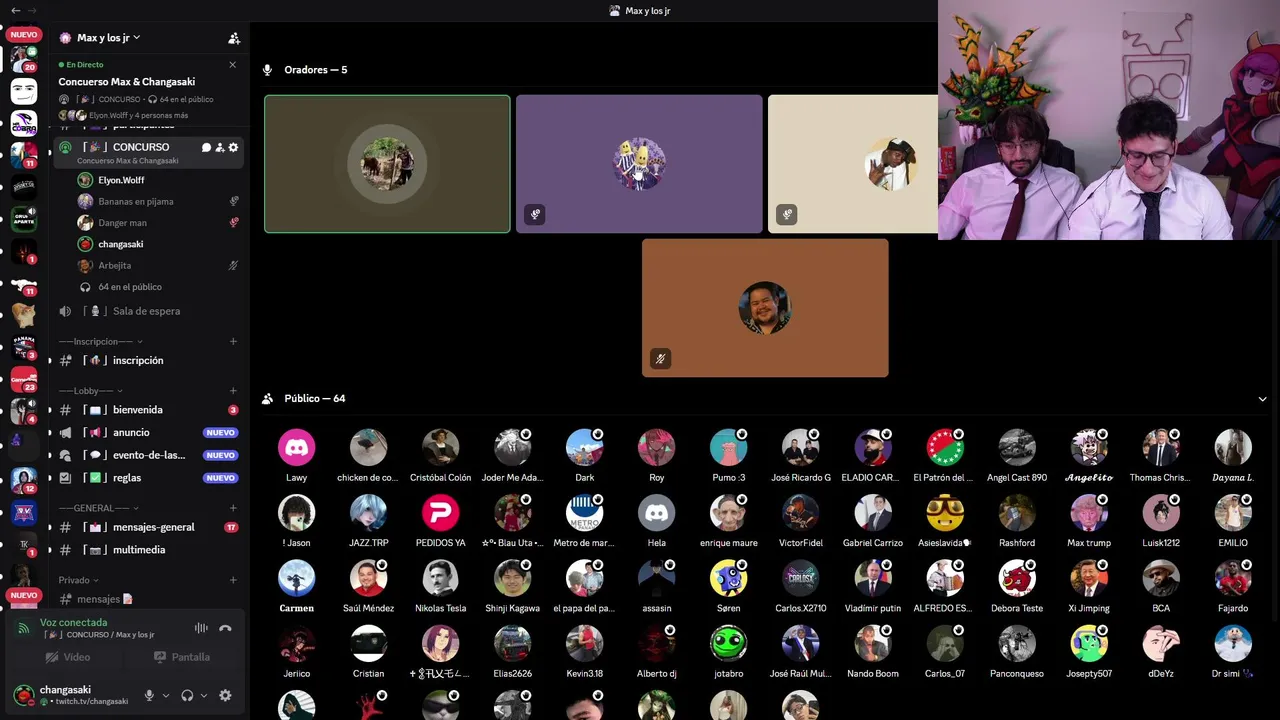Add a channel in the GENERAL category
The image size is (1280, 720).
[233, 508]
